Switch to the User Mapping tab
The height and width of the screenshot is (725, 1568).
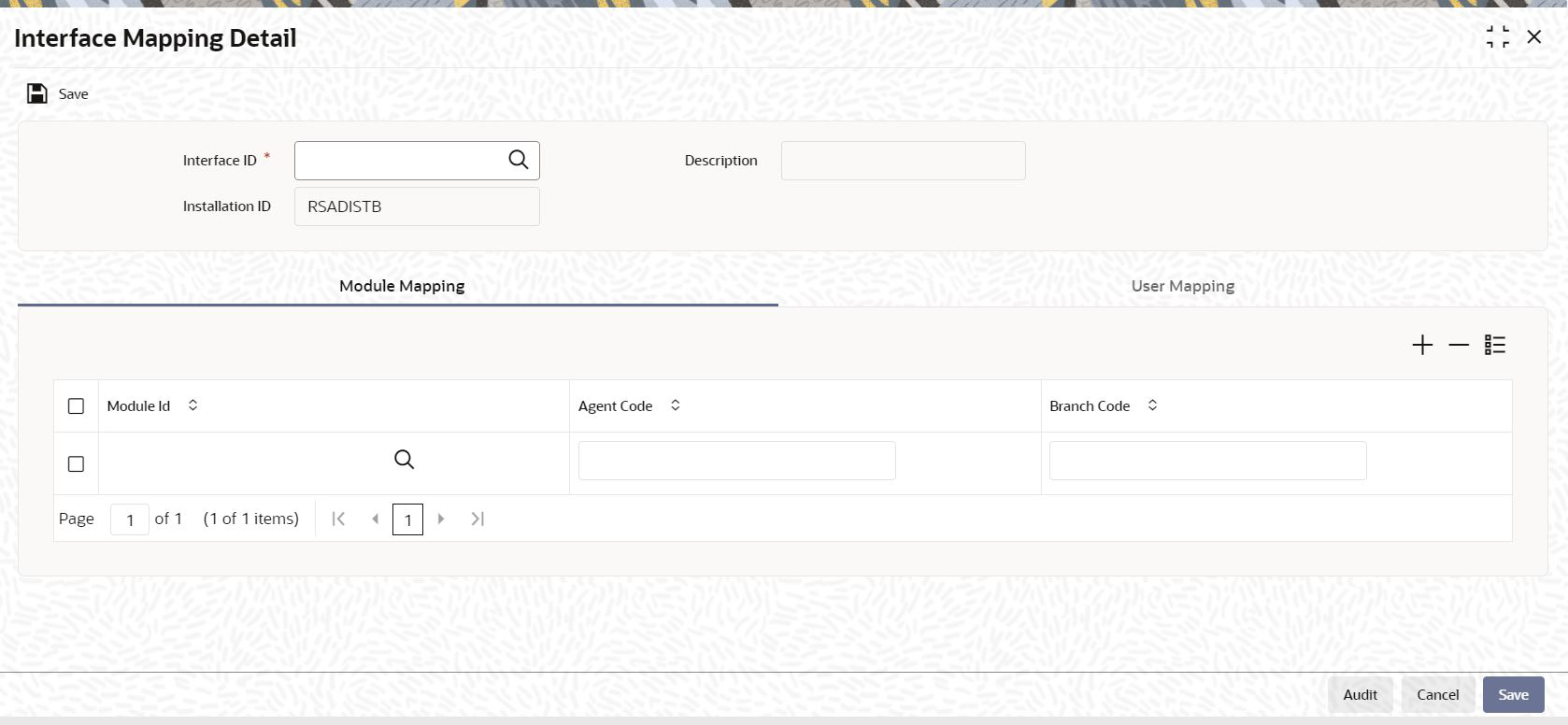coord(1183,286)
